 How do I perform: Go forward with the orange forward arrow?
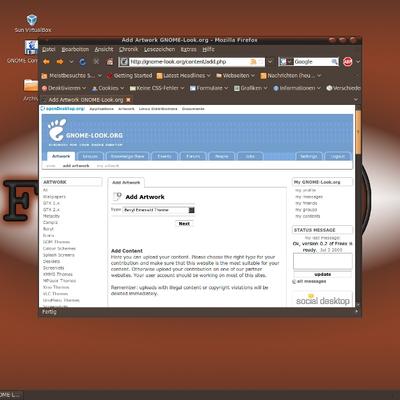[60, 62]
